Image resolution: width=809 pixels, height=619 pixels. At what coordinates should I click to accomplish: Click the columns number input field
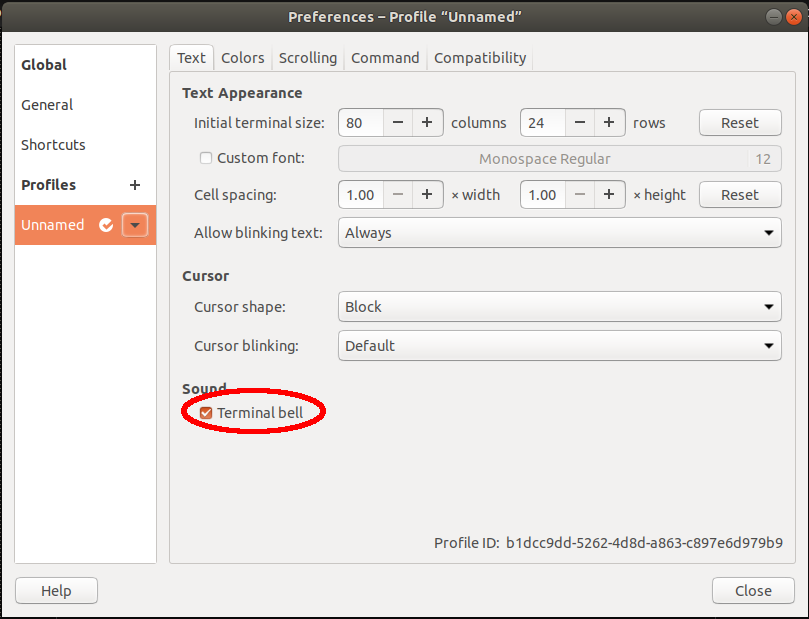point(360,123)
